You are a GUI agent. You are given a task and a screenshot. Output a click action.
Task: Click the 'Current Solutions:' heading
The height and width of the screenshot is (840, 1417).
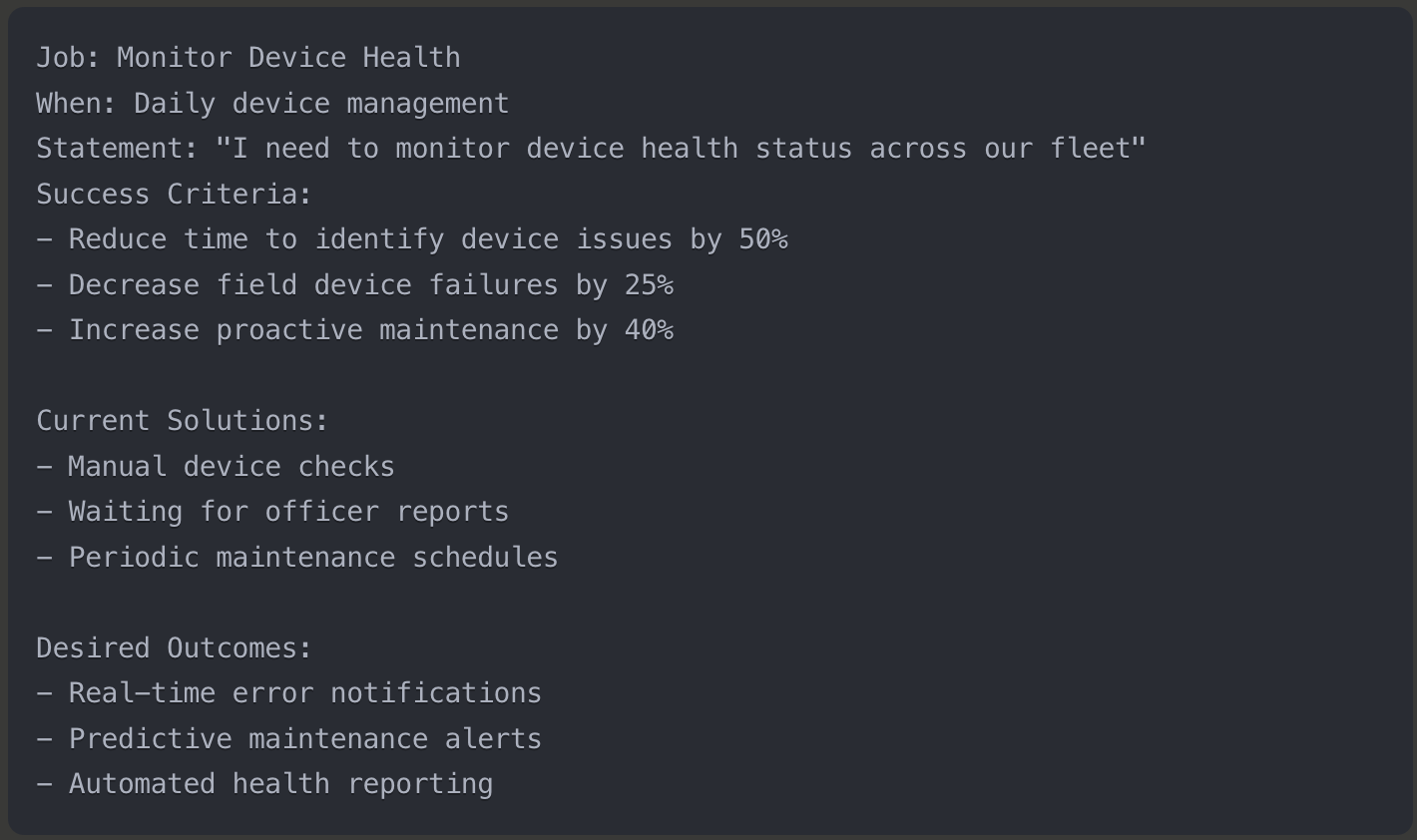click(x=183, y=421)
